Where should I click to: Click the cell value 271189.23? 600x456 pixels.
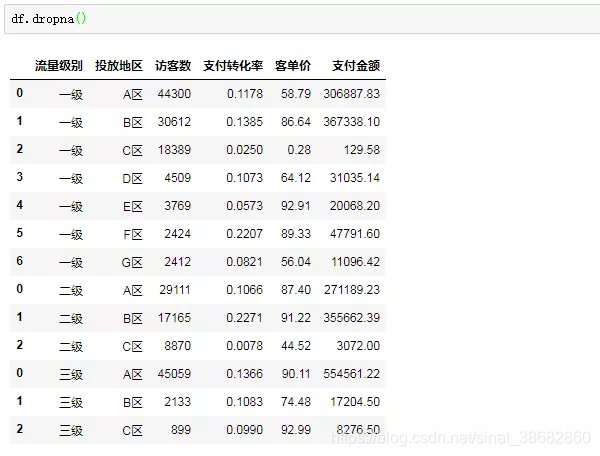[x=352, y=290]
